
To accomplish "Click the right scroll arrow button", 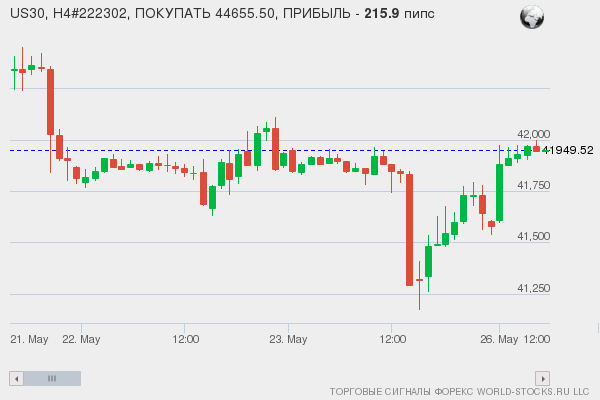I will tap(543, 379).
